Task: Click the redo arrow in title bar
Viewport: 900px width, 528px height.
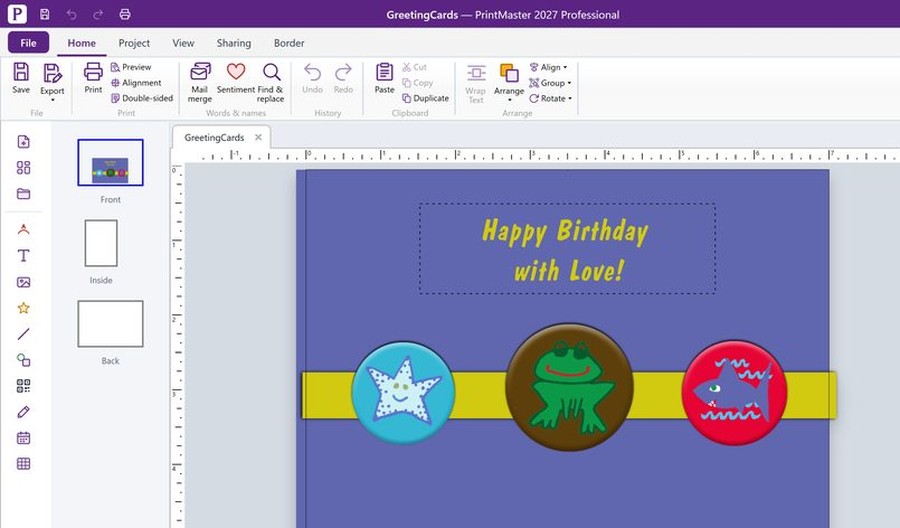Action: coord(98,14)
